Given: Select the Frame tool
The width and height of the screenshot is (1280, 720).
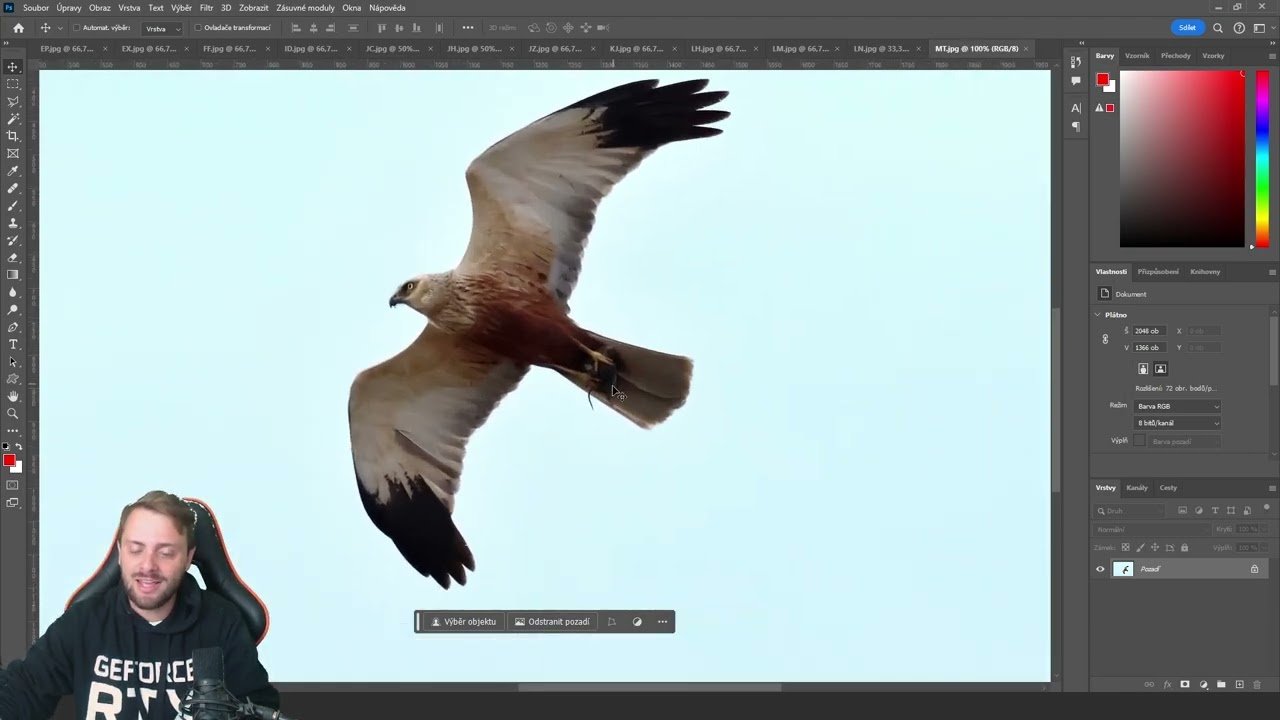Looking at the screenshot, I should pos(13,153).
